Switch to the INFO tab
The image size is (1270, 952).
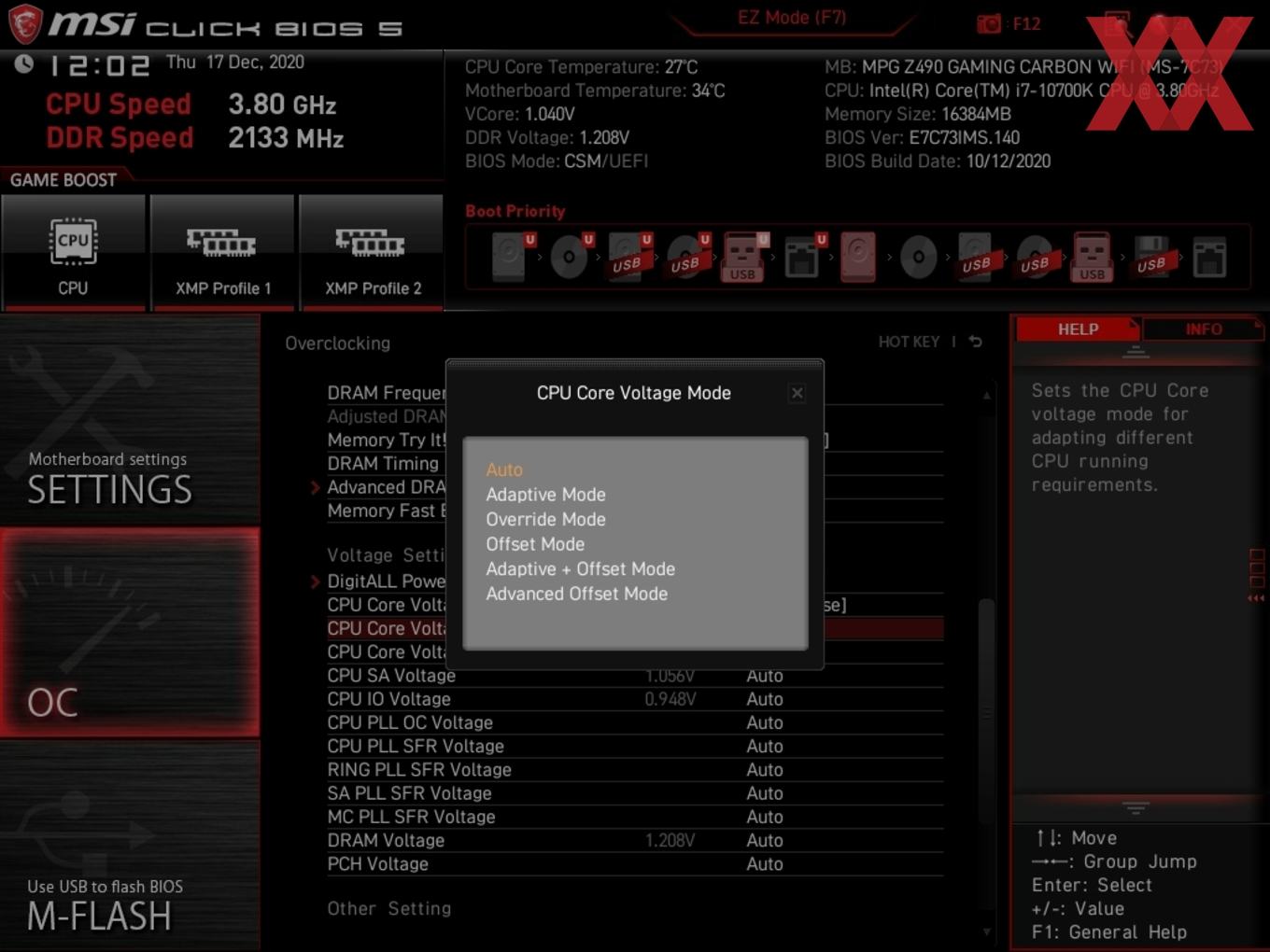click(x=1203, y=329)
